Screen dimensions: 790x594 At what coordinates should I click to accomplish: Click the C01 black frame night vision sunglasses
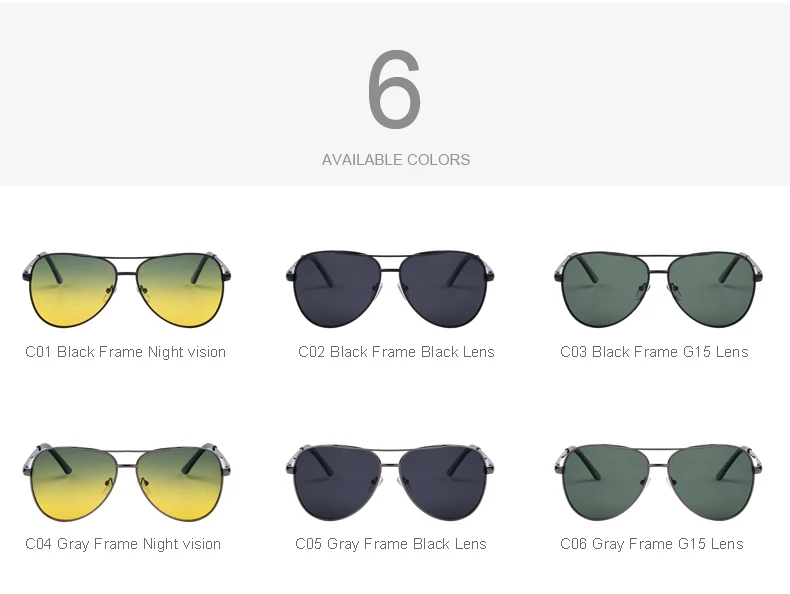(x=126, y=289)
